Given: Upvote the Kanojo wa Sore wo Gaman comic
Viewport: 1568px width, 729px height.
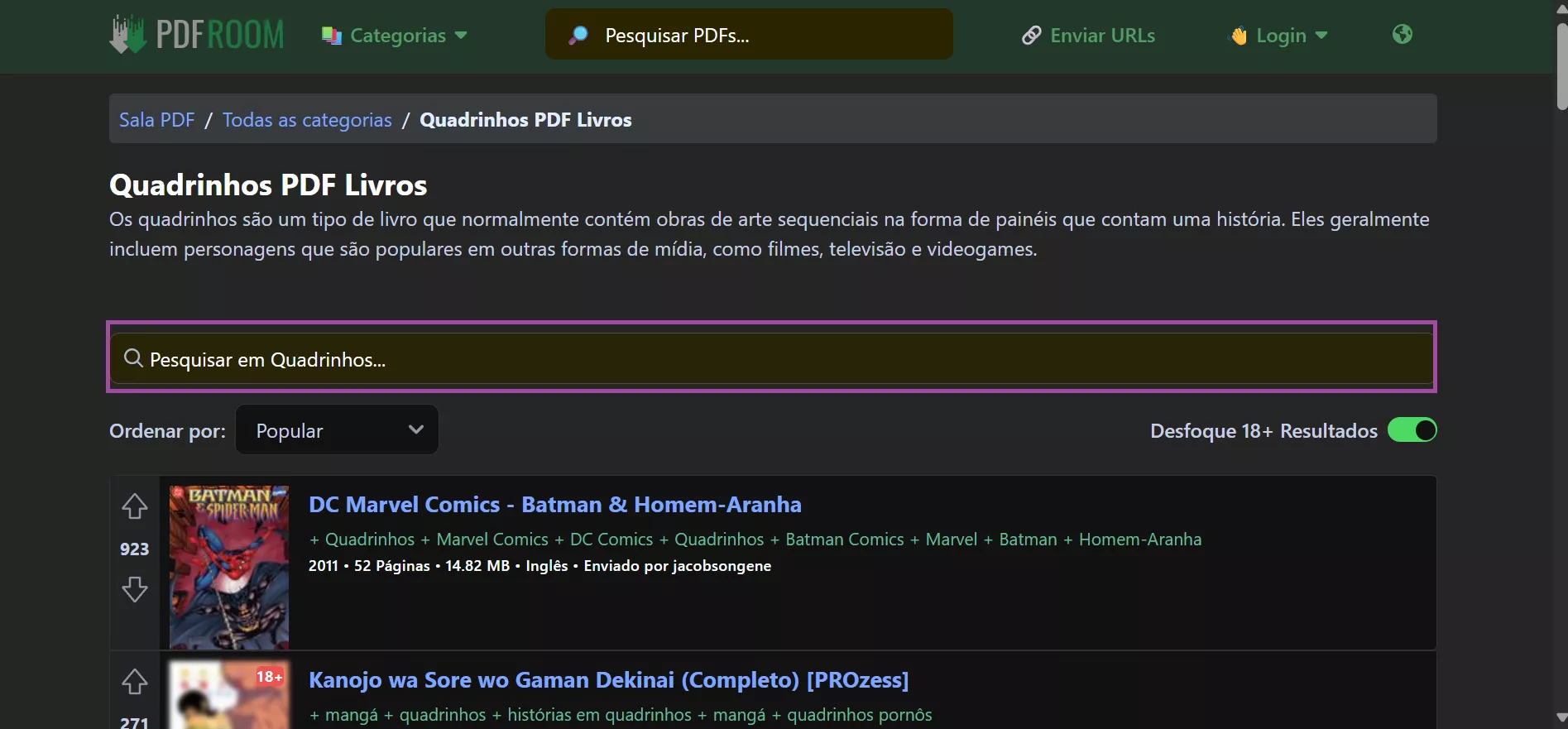Looking at the screenshot, I should [x=134, y=682].
